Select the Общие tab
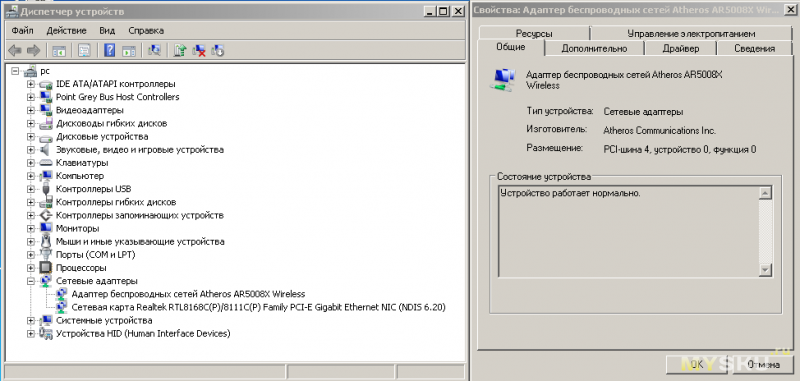Viewport: 800px width, 381px height. click(511, 47)
